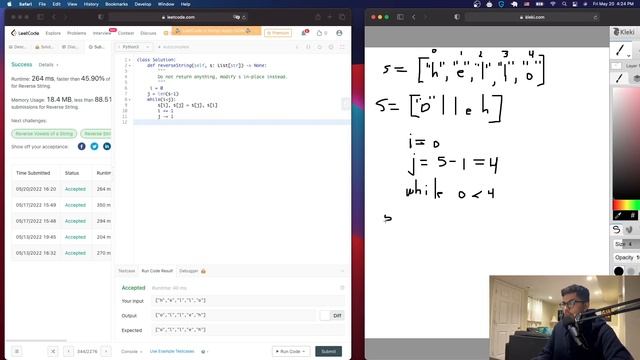Click the Autocomplete toggle in the editor toolbar
Image resolution: width=640 pixels, height=360 pixels.
click(x=173, y=47)
